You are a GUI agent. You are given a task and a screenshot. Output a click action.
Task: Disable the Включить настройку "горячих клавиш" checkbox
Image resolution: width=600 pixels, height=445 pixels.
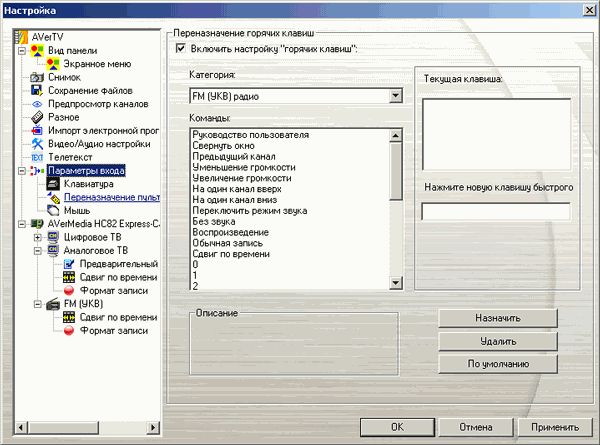point(180,48)
